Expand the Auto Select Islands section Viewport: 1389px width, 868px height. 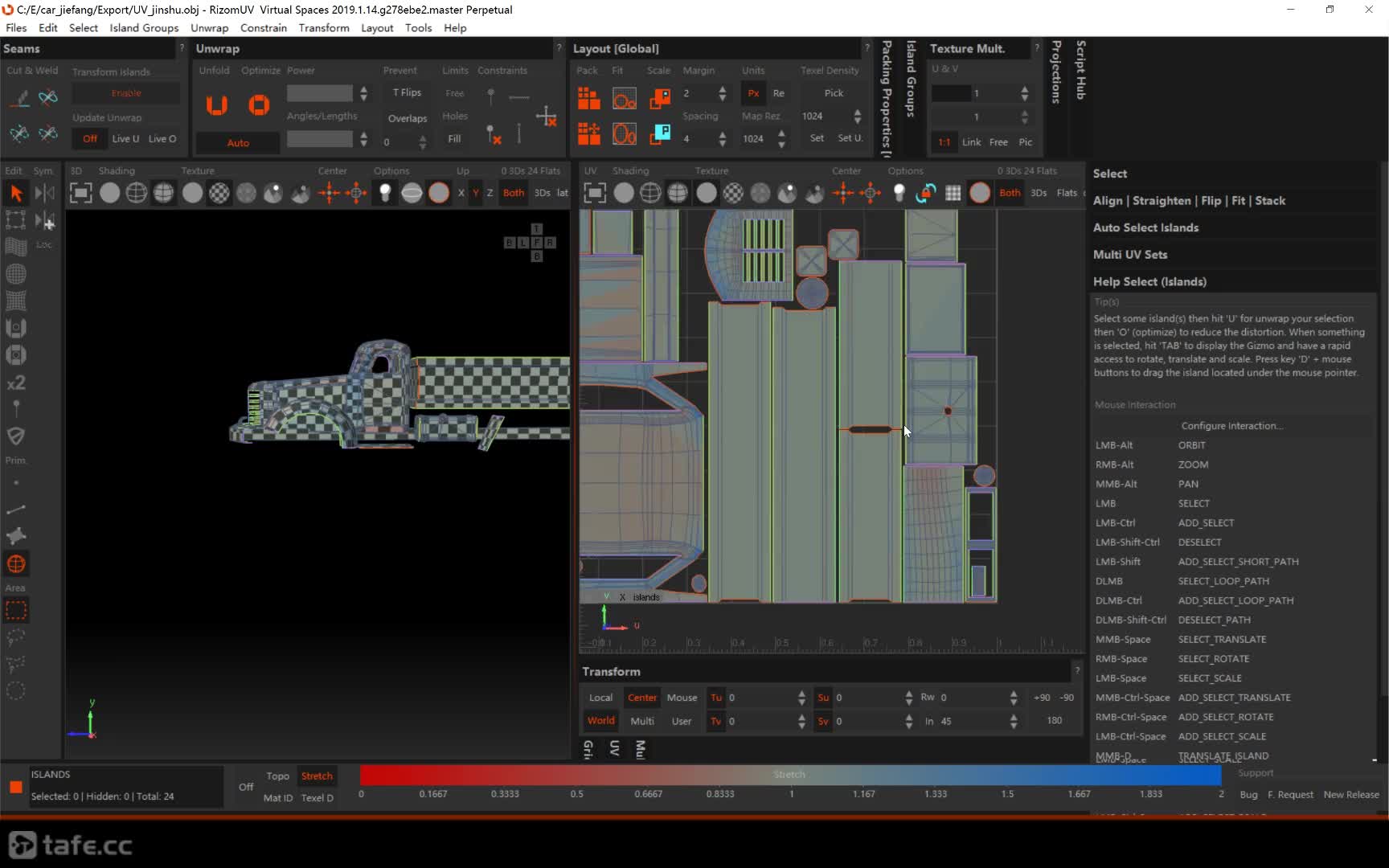tap(1232, 227)
